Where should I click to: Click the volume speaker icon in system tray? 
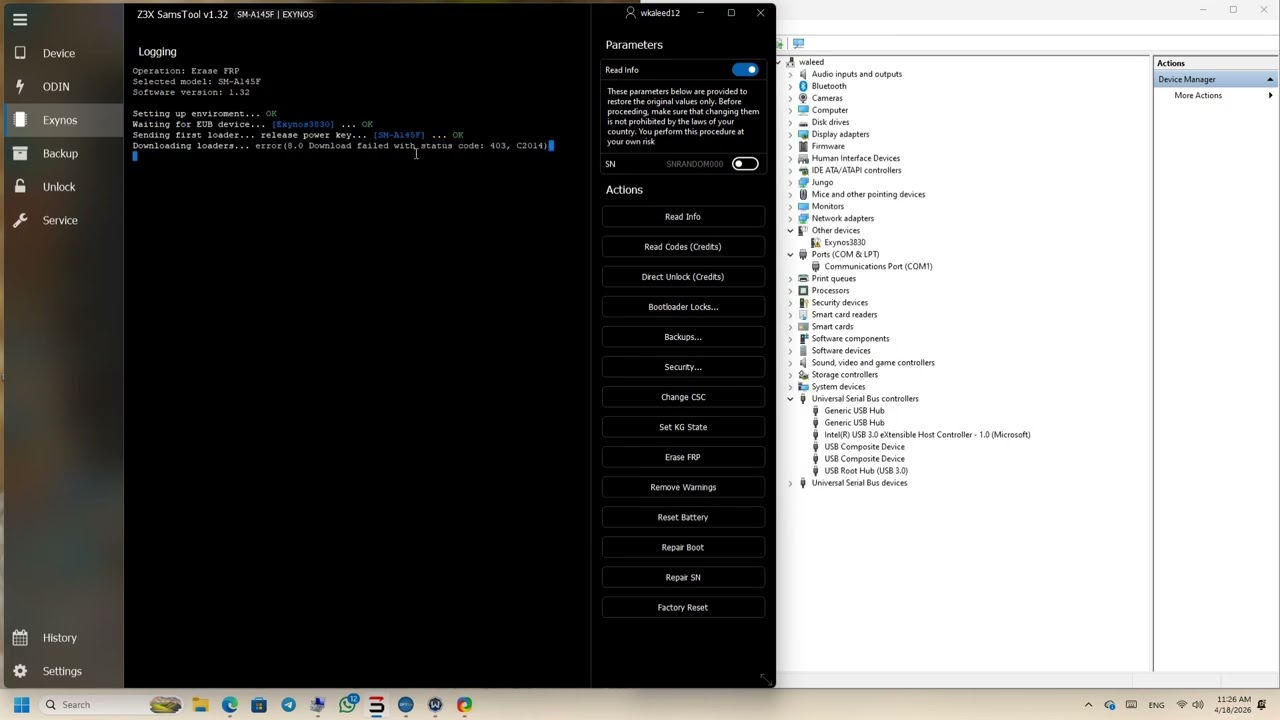point(1199,705)
